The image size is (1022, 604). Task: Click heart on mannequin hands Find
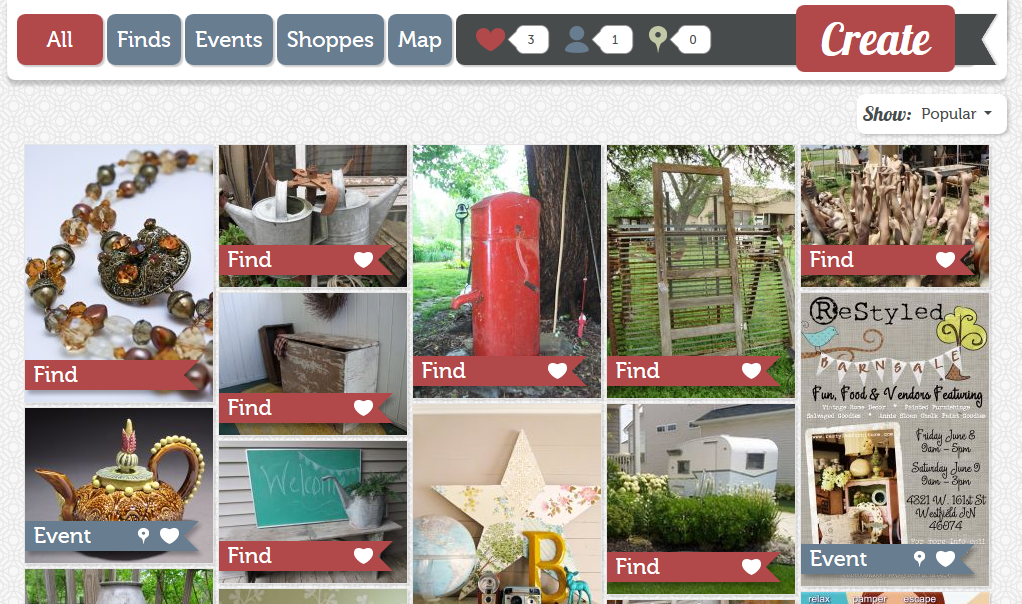[946, 260]
